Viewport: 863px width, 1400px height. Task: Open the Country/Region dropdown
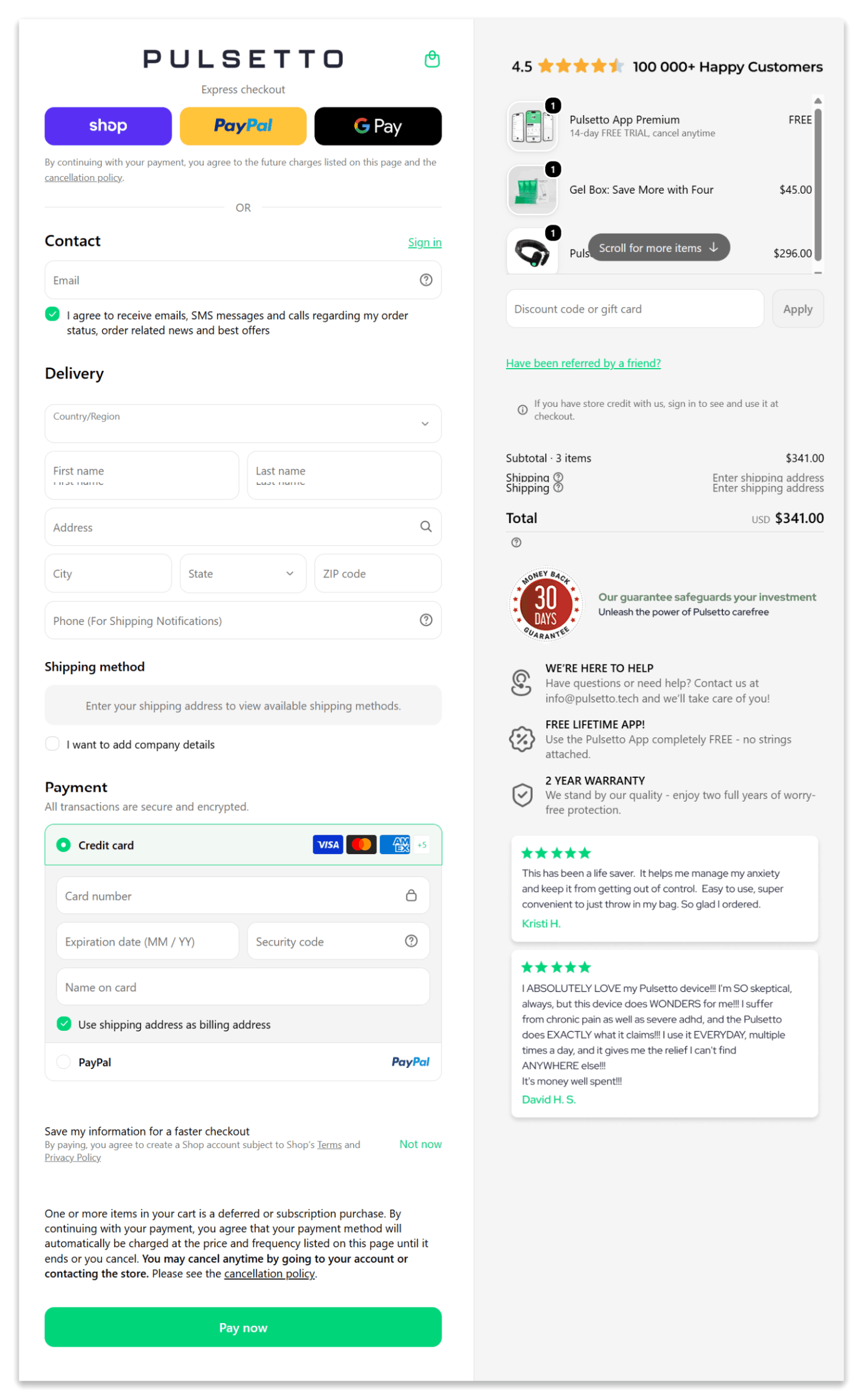coord(243,424)
